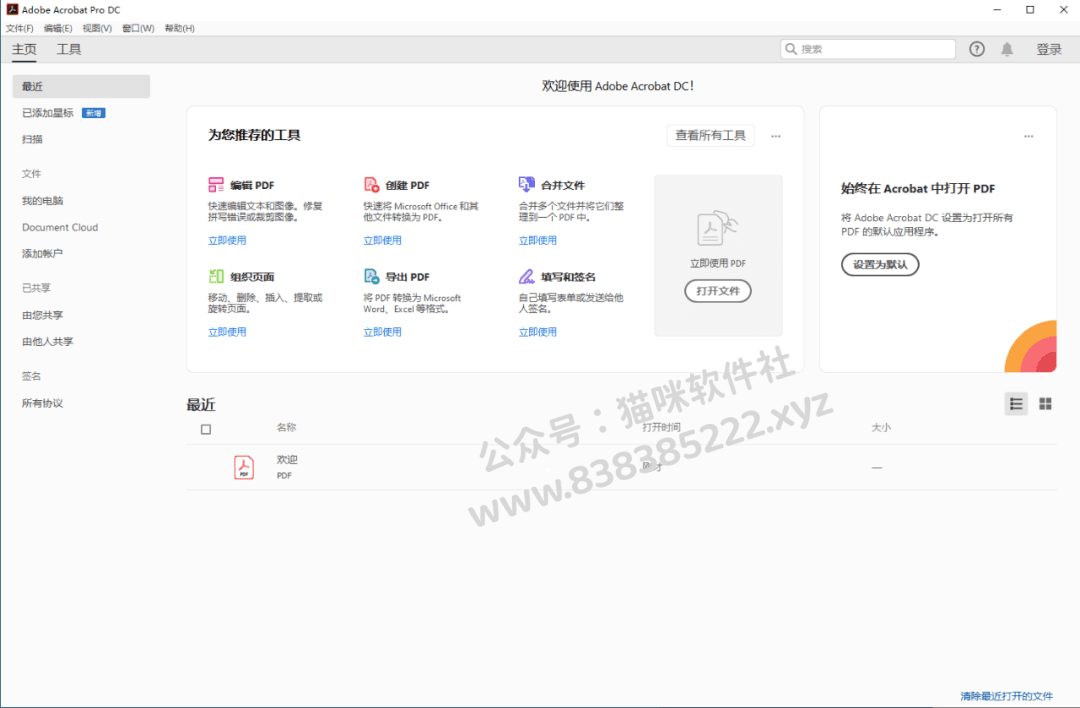Select 所有协议 in the left sidebar
Screen dimensions: 1080x708
42,404
